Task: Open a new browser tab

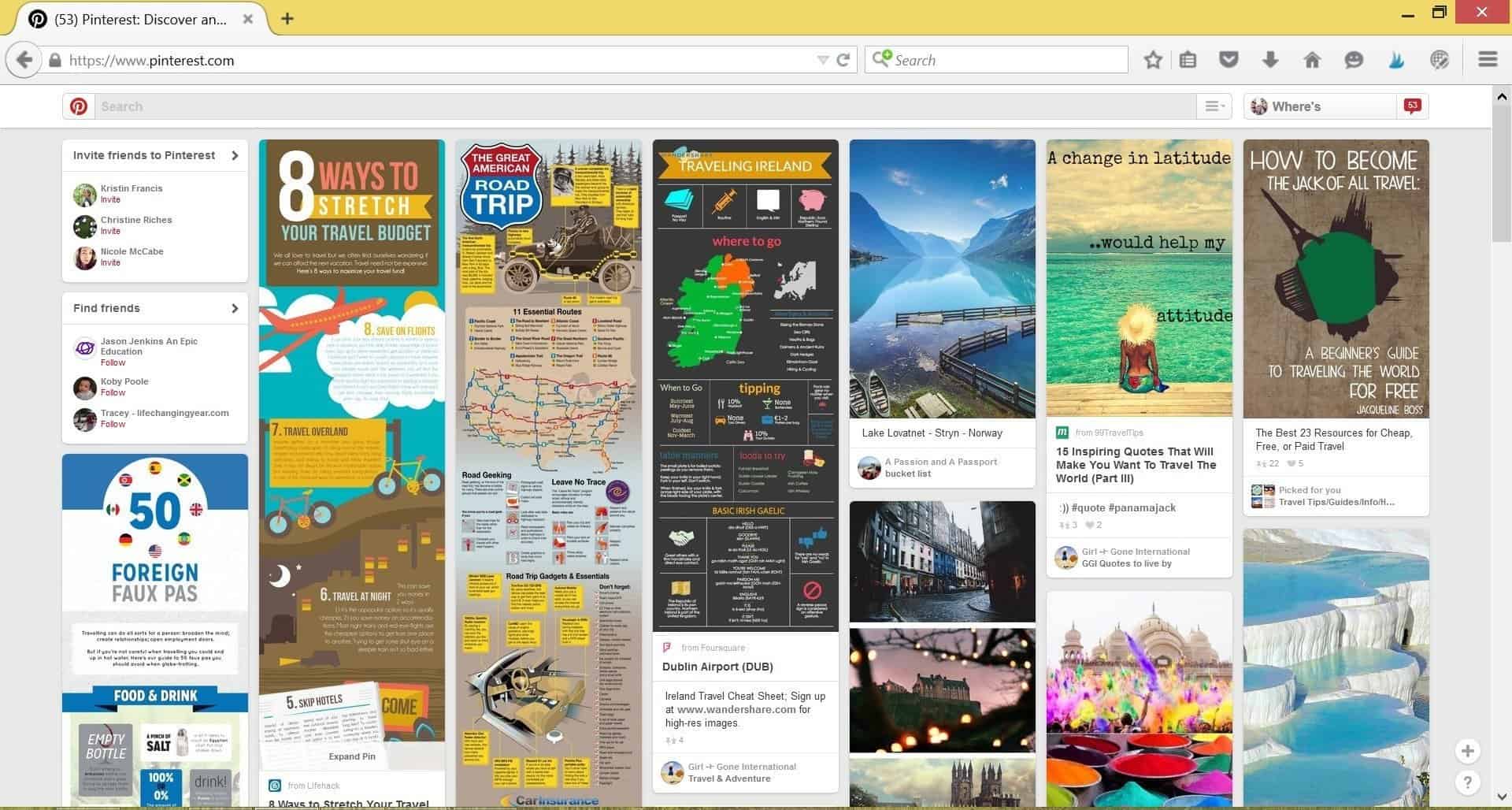Action: point(287,19)
